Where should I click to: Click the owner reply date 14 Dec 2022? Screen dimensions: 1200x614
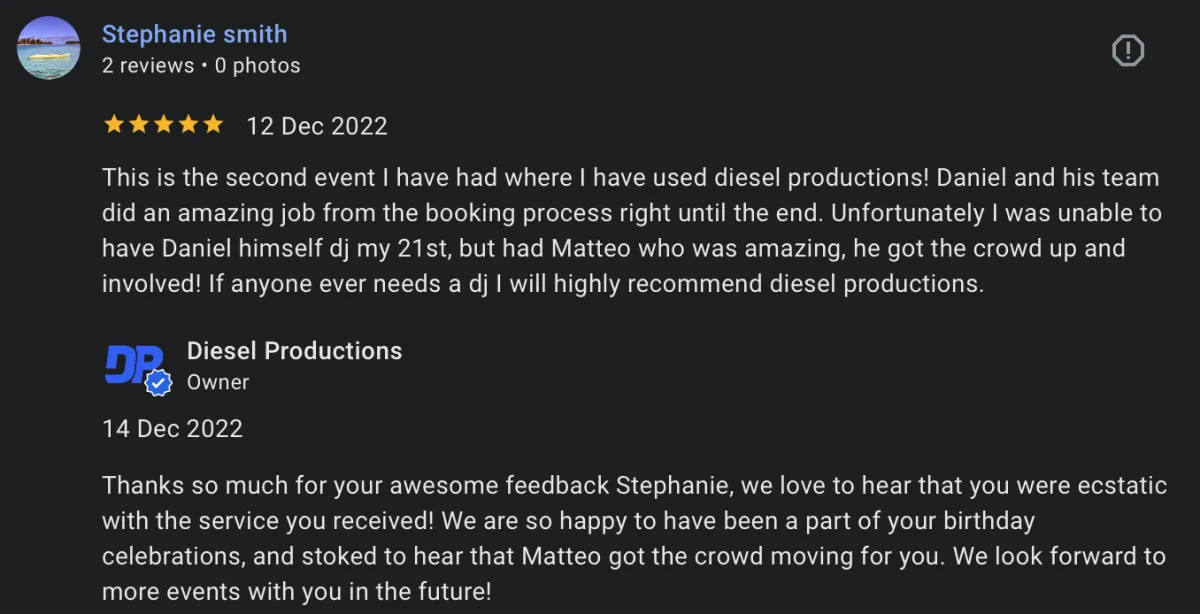coord(172,429)
